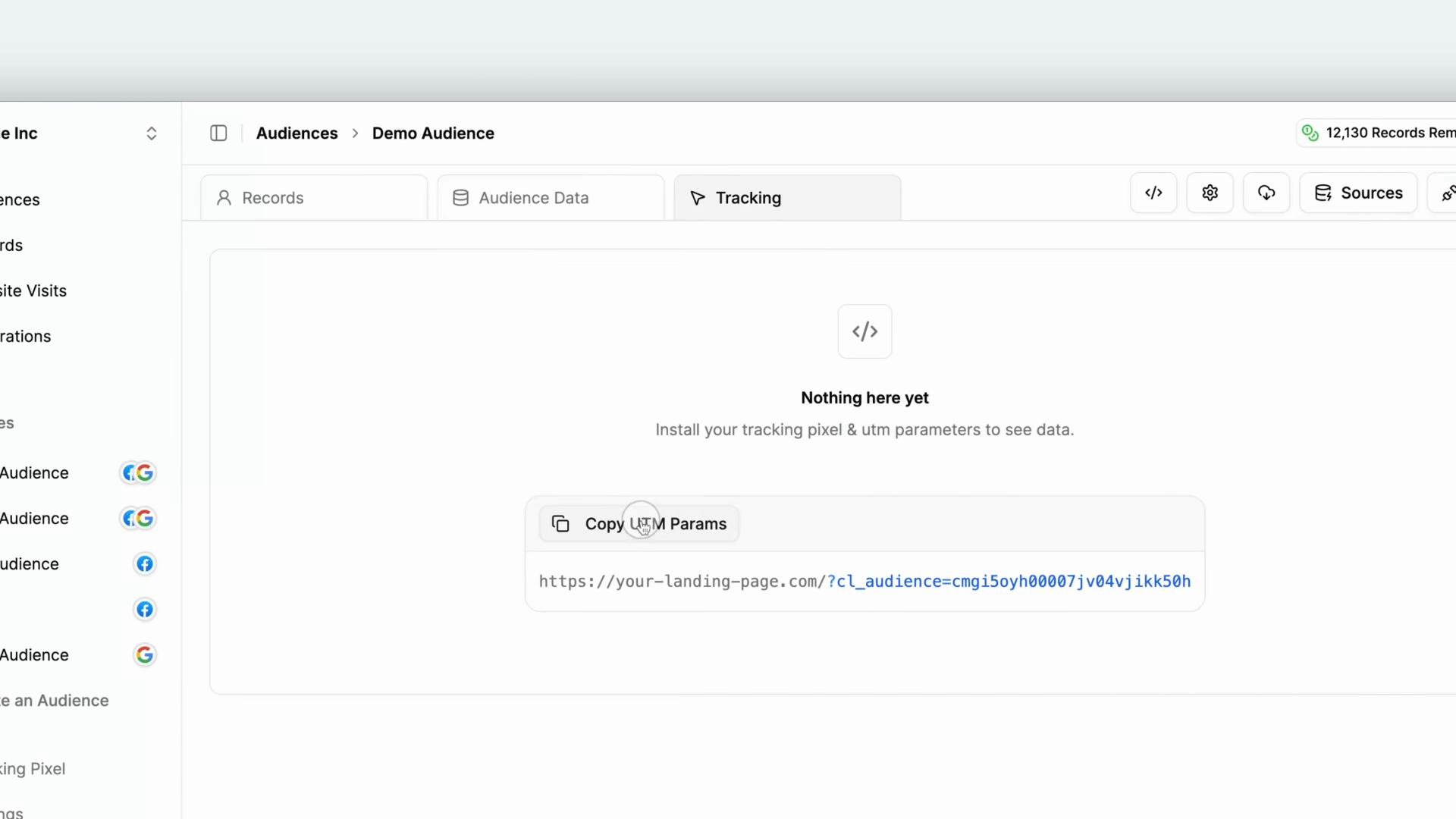
Task: Click the breadcrumb chevron after Audiences
Action: (x=355, y=133)
